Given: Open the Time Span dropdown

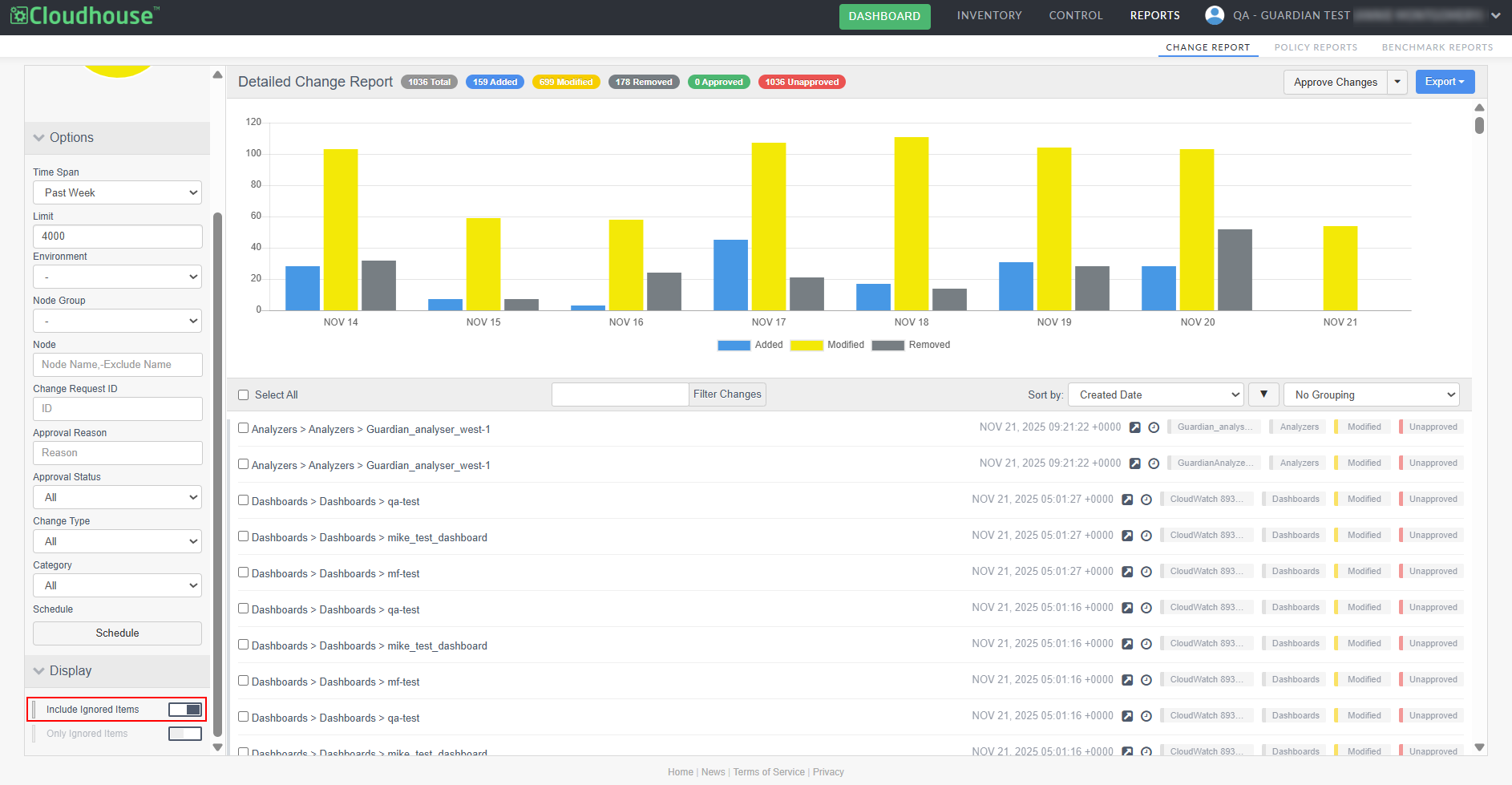Looking at the screenshot, I should (x=117, y=192).
